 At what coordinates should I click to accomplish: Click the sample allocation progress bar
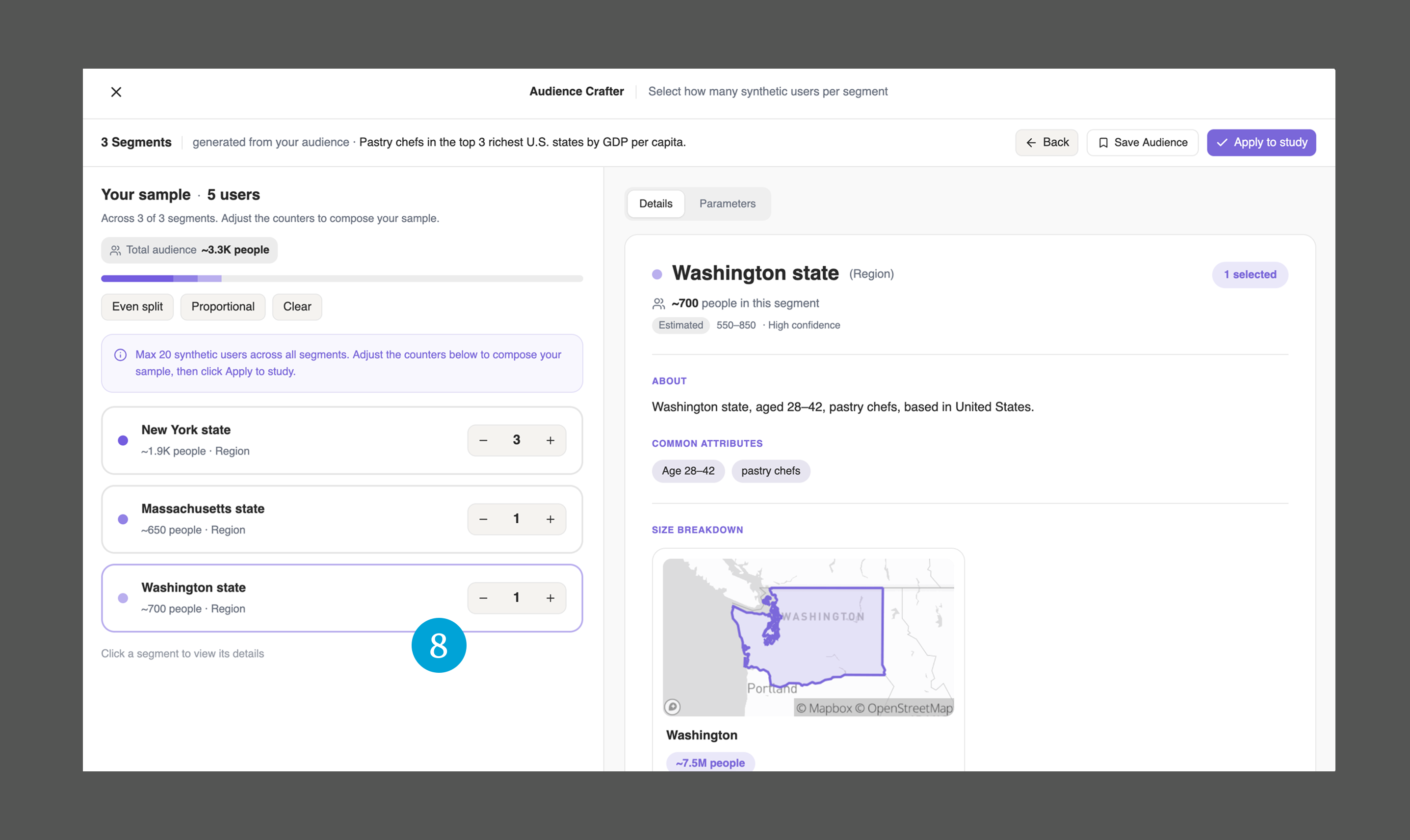click(342, 279)
